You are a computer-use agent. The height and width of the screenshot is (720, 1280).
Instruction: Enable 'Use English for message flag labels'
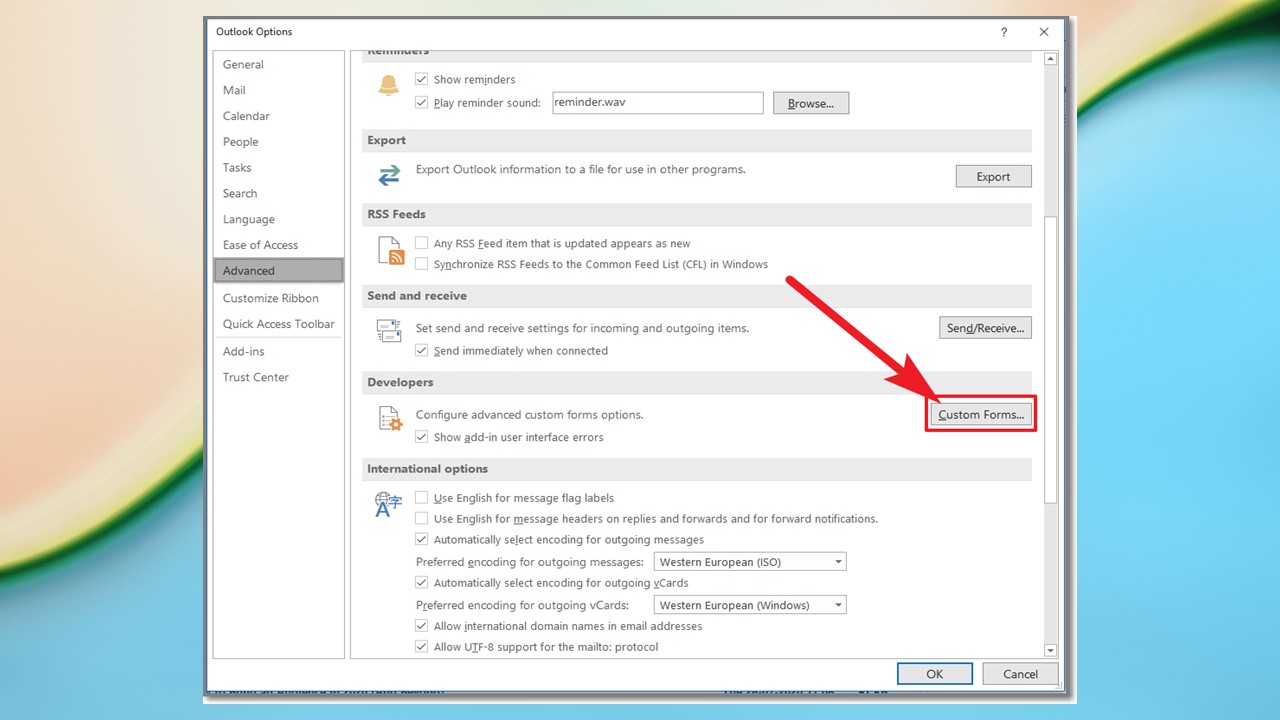pos(421,497)
